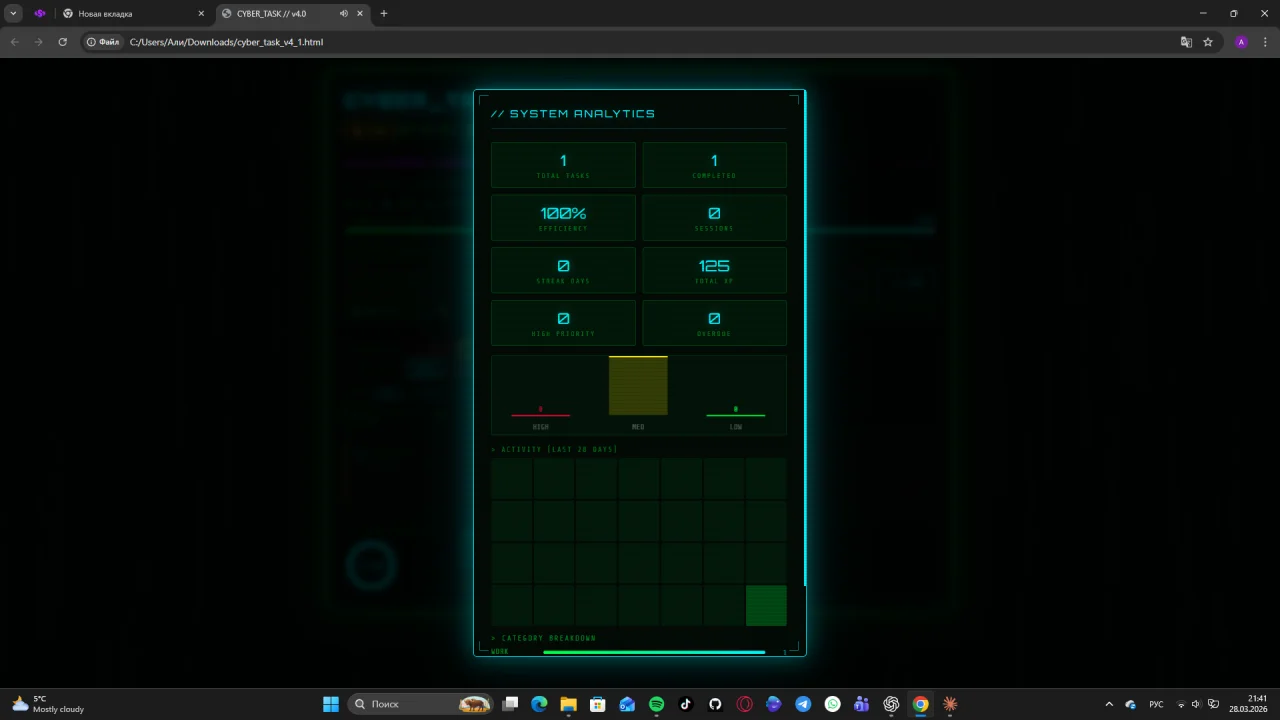This screenshot has width=1280, height=720.
Task: Click the Total Tasks stat card
Action: (563, 165)
